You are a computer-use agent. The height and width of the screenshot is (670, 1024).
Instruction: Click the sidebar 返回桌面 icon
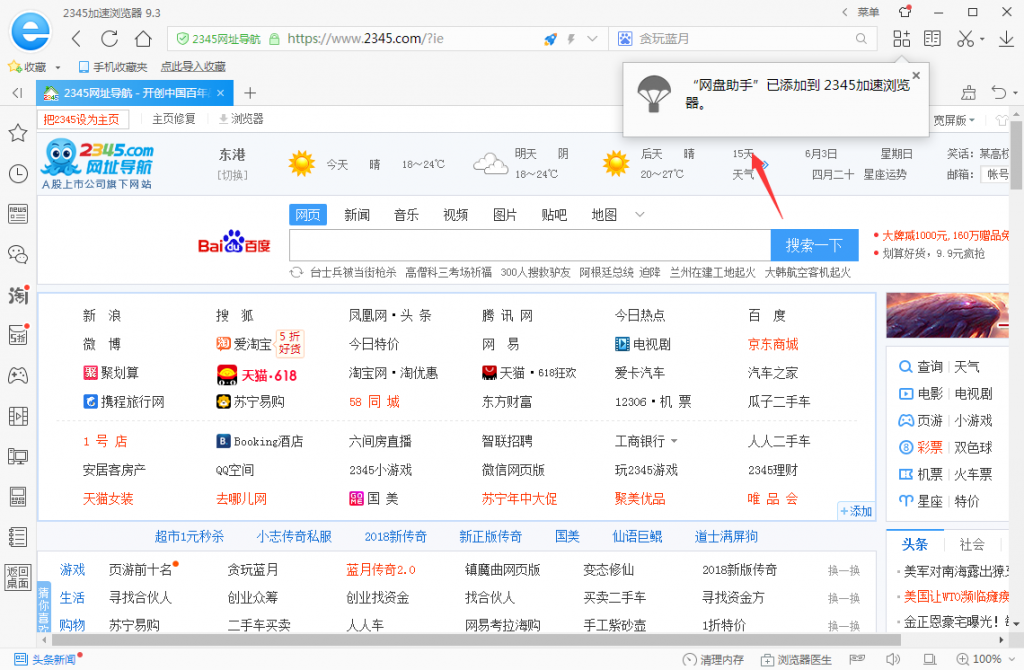(18, 578)
